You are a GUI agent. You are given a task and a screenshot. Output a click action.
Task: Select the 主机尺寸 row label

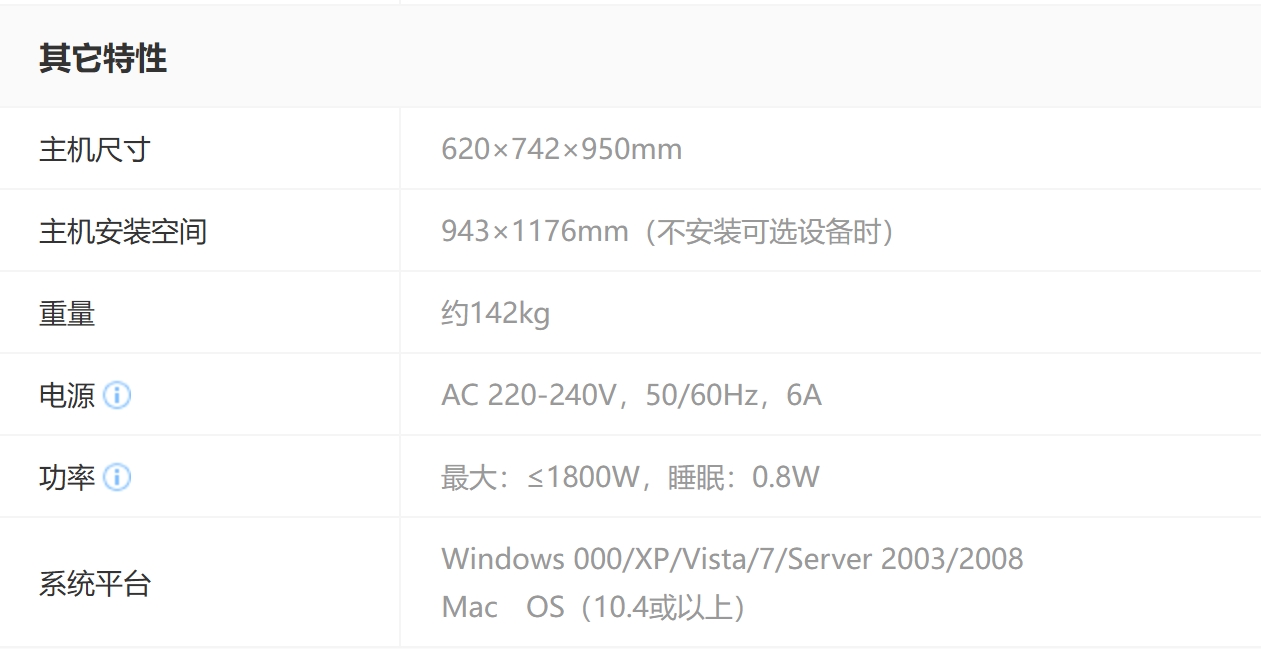coord(95,150)
